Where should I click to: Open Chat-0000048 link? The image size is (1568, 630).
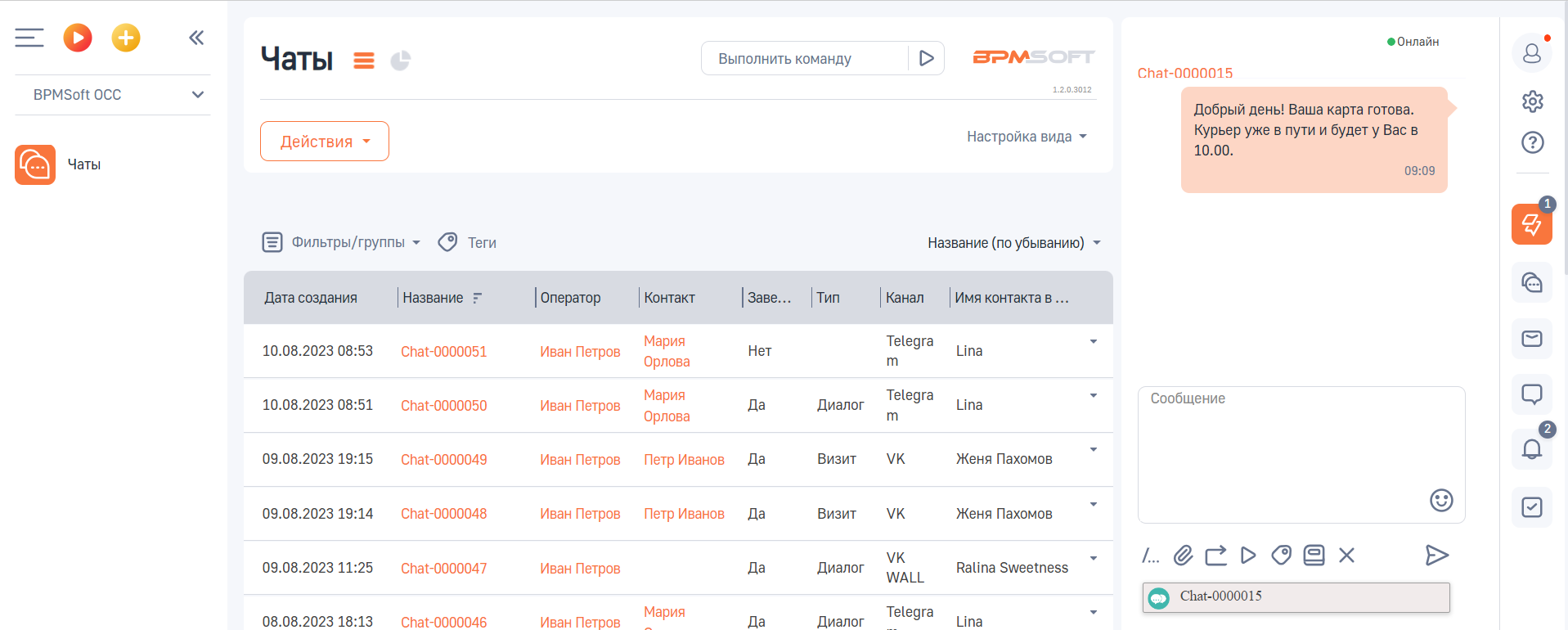point(443,514)
